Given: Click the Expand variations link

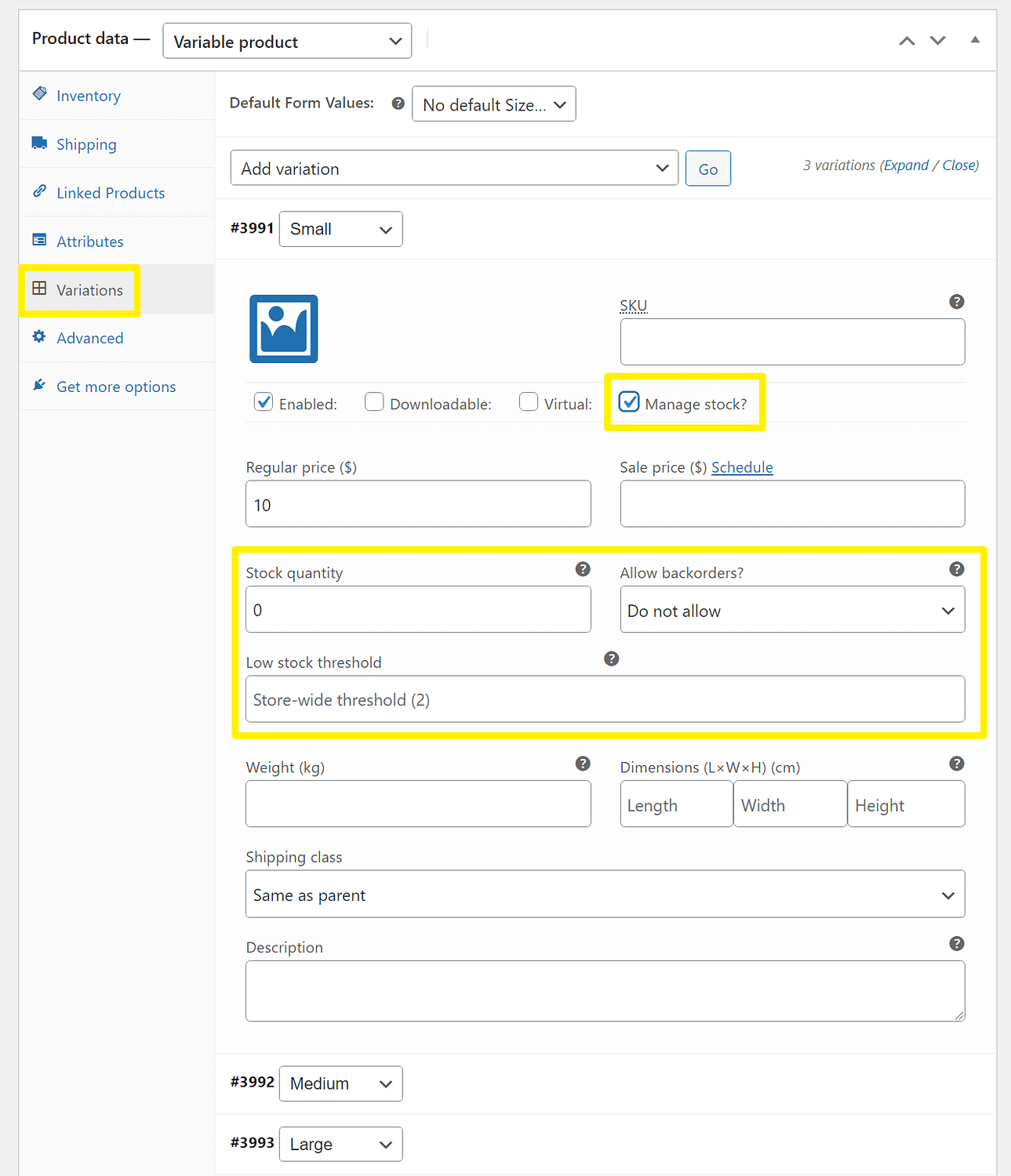Looking at the screenshot, I should pyautogui.click(x=906, y=165).
